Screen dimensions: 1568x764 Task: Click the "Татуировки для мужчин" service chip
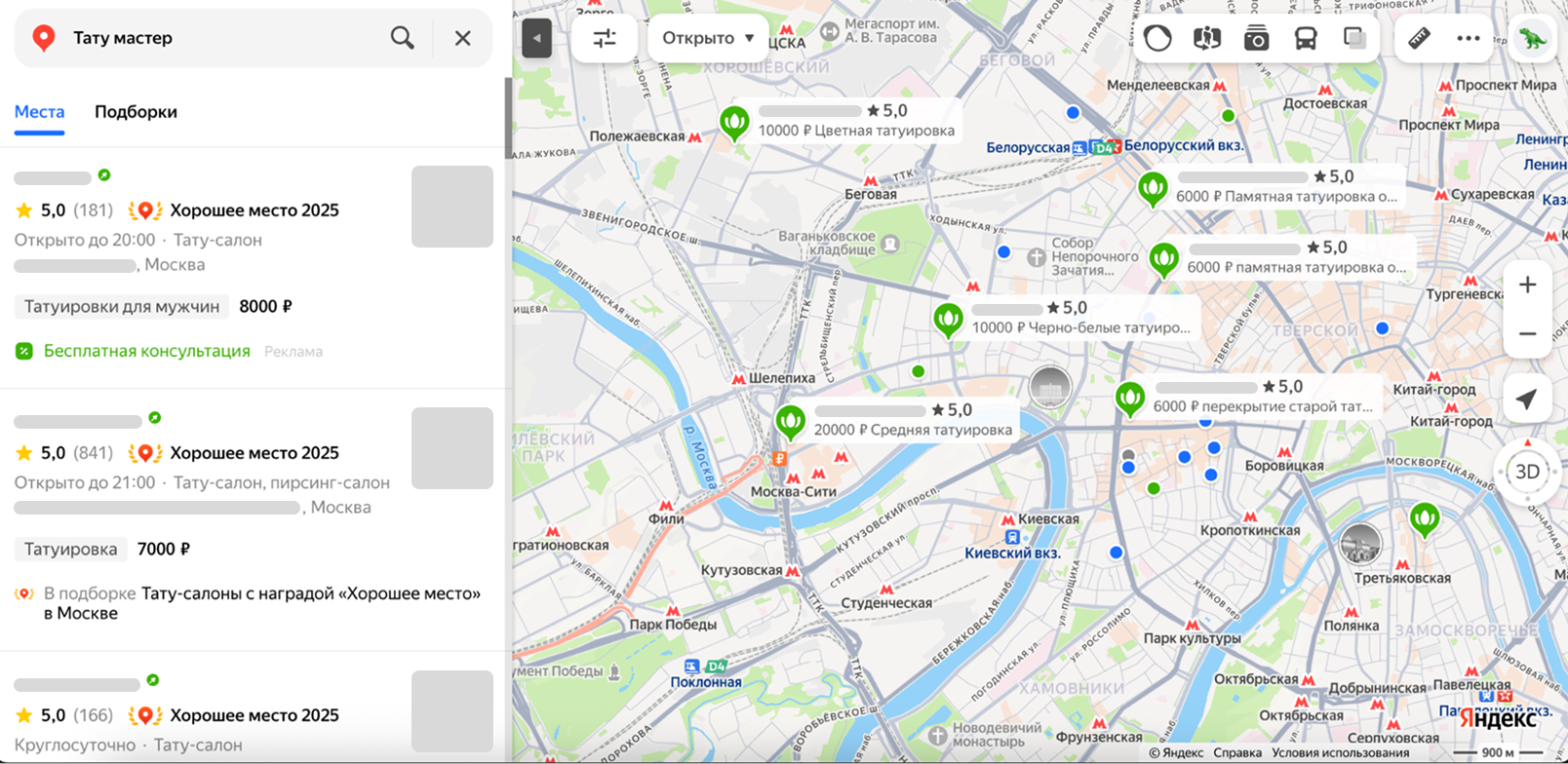[x=122, y=307]
